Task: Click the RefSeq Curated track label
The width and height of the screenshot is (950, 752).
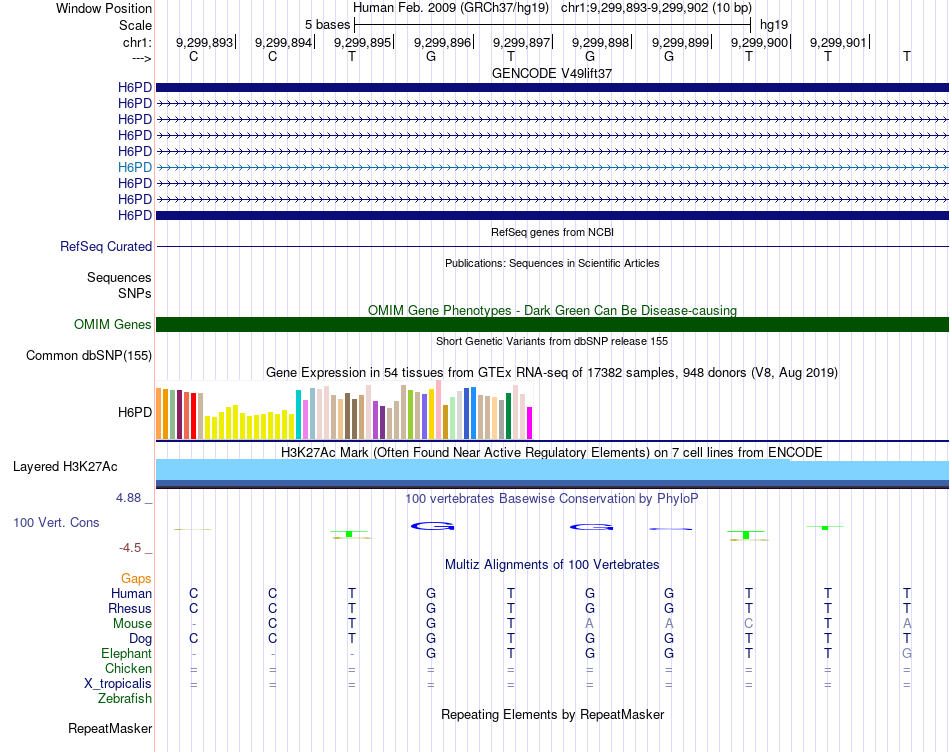Action: (106, 247)
